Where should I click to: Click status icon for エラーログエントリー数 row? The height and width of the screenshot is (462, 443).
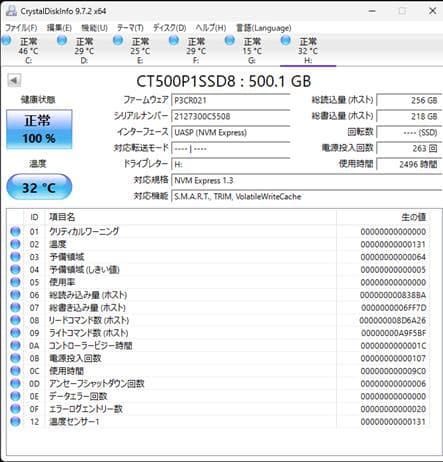[15, 409]
